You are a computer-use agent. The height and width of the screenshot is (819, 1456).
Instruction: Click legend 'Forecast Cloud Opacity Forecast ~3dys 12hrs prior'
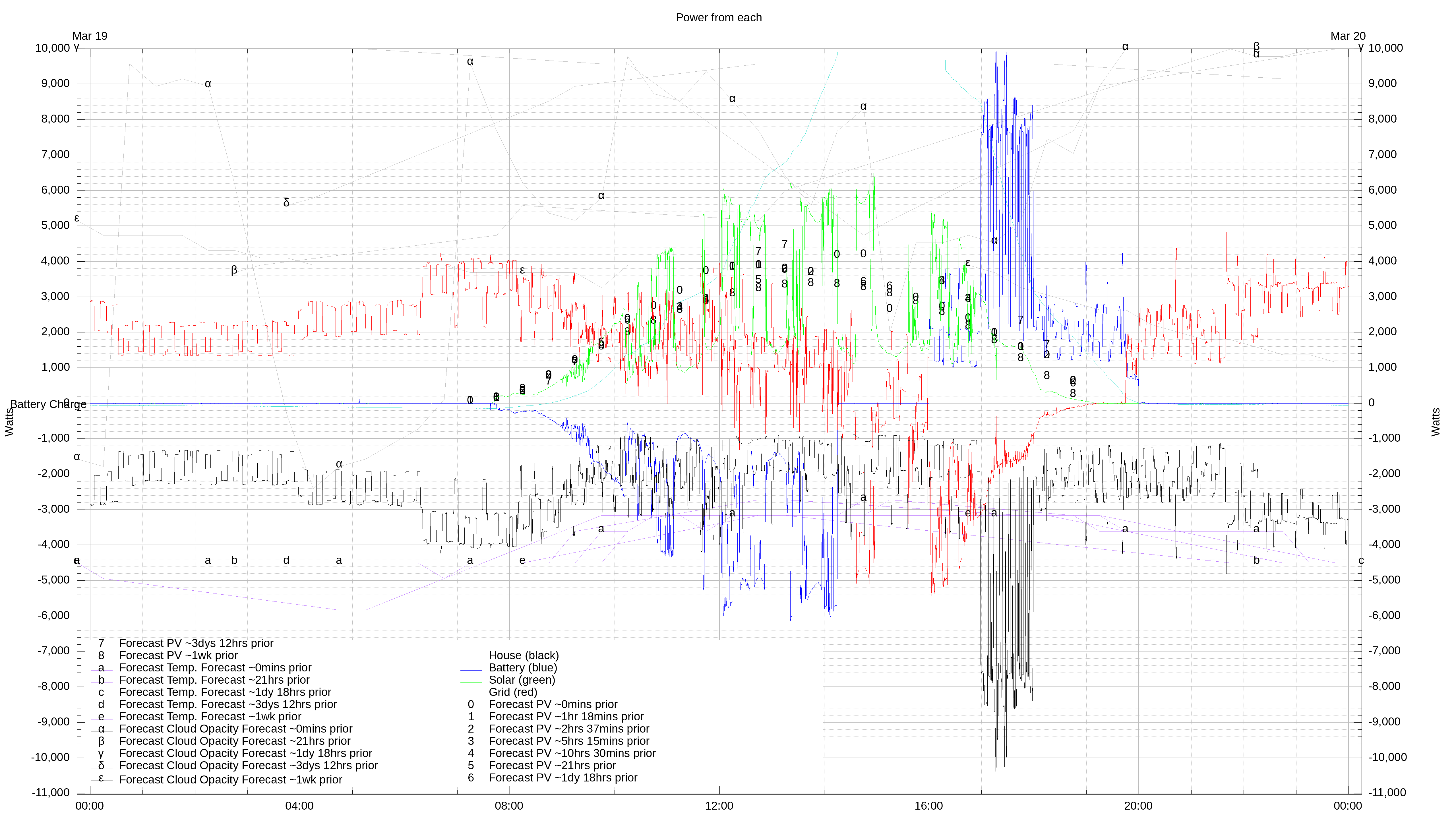(248, 766)
